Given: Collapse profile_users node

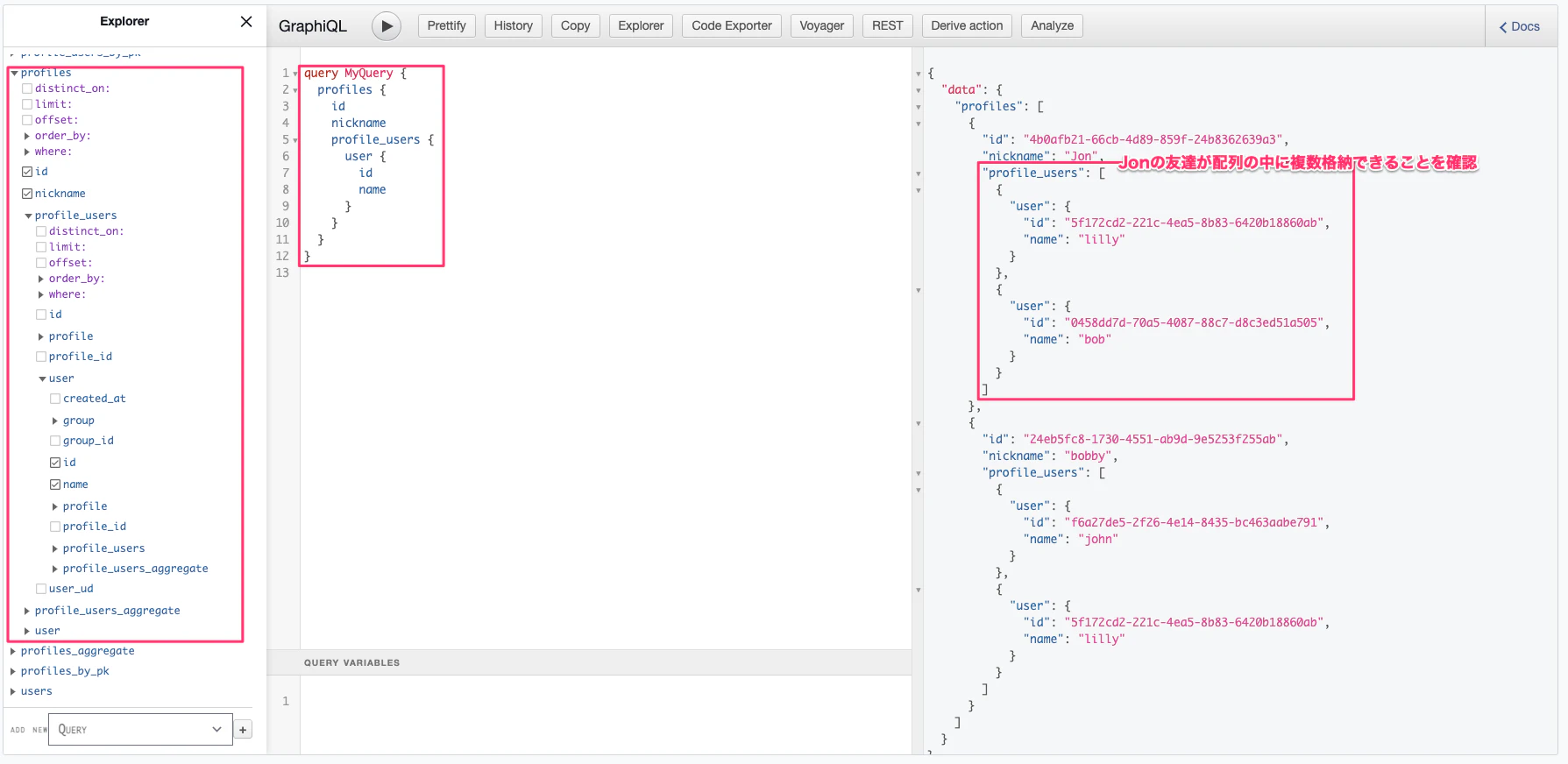Looking at the screenshot, I should 28,216.
